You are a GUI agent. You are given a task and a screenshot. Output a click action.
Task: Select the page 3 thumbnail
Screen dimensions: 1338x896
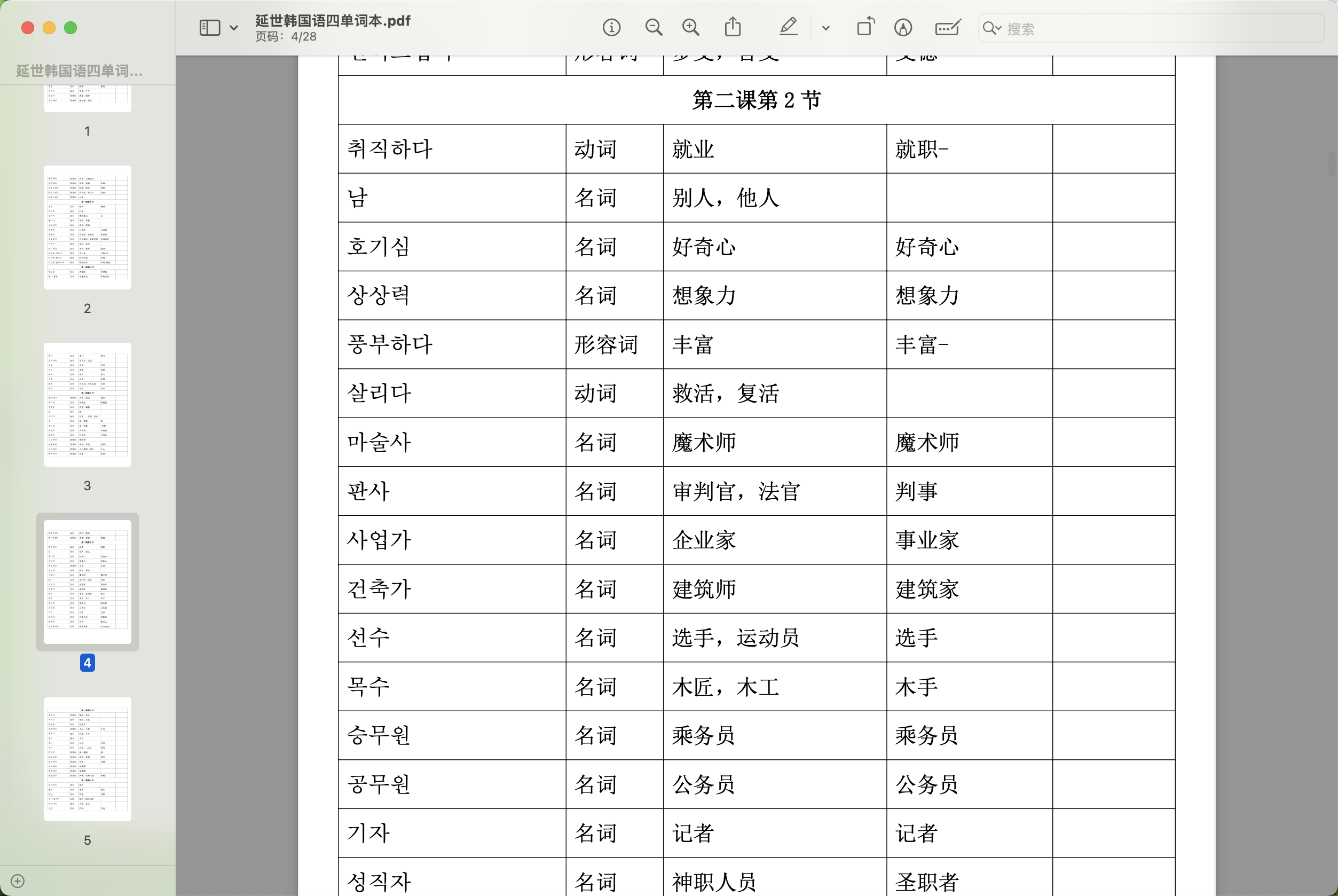click(x=88, y=405)
